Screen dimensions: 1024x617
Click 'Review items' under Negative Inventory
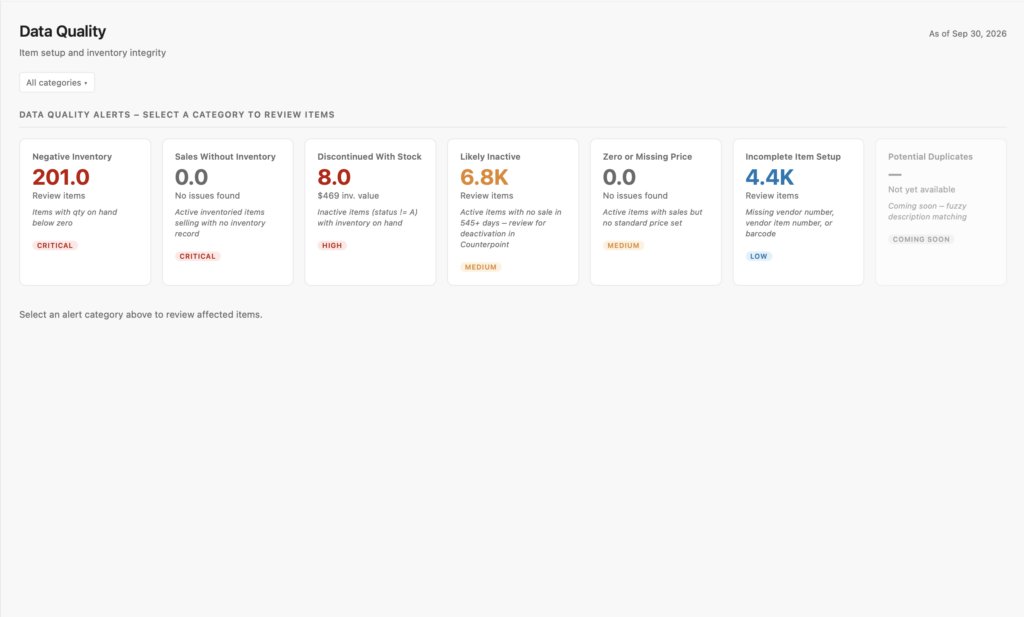(59, 195)
